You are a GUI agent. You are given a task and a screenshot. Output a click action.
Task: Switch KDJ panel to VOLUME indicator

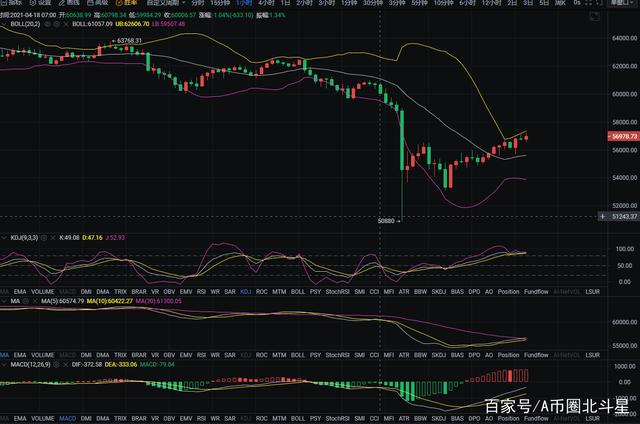coord(42,292)
